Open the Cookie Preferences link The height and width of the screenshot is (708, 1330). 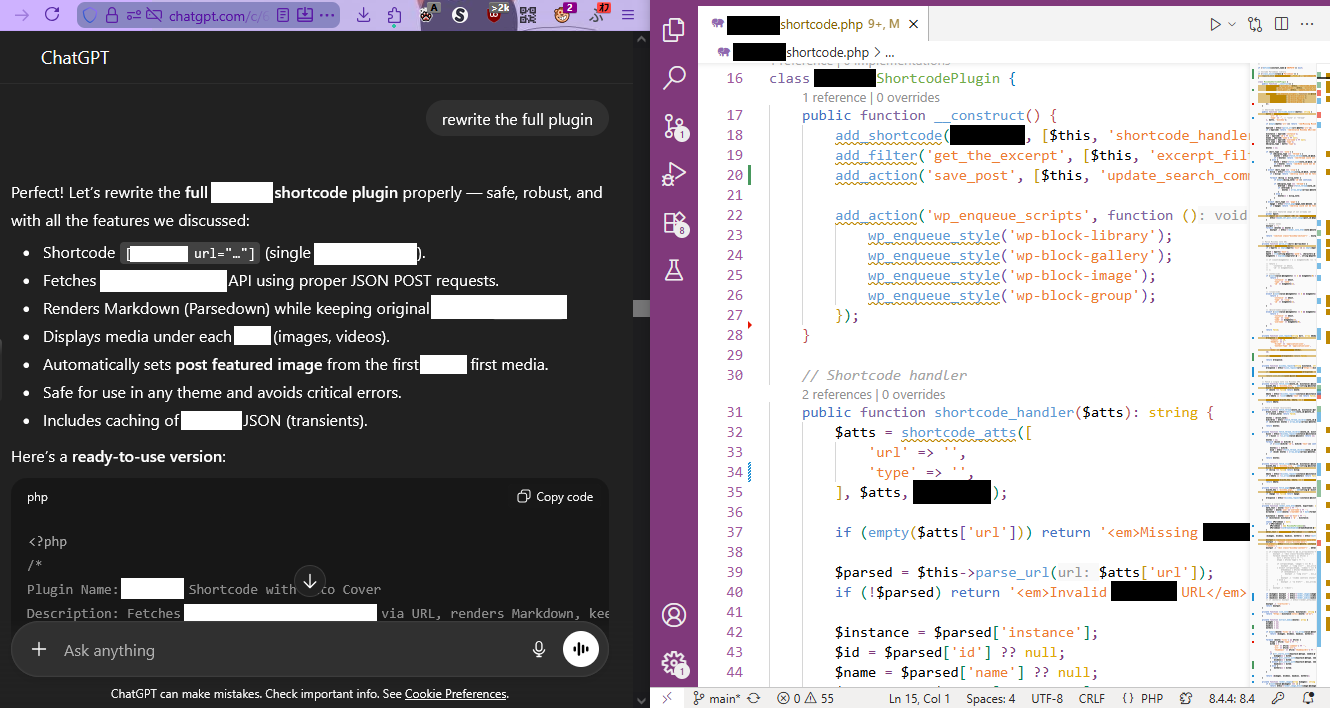coord(455,693)
